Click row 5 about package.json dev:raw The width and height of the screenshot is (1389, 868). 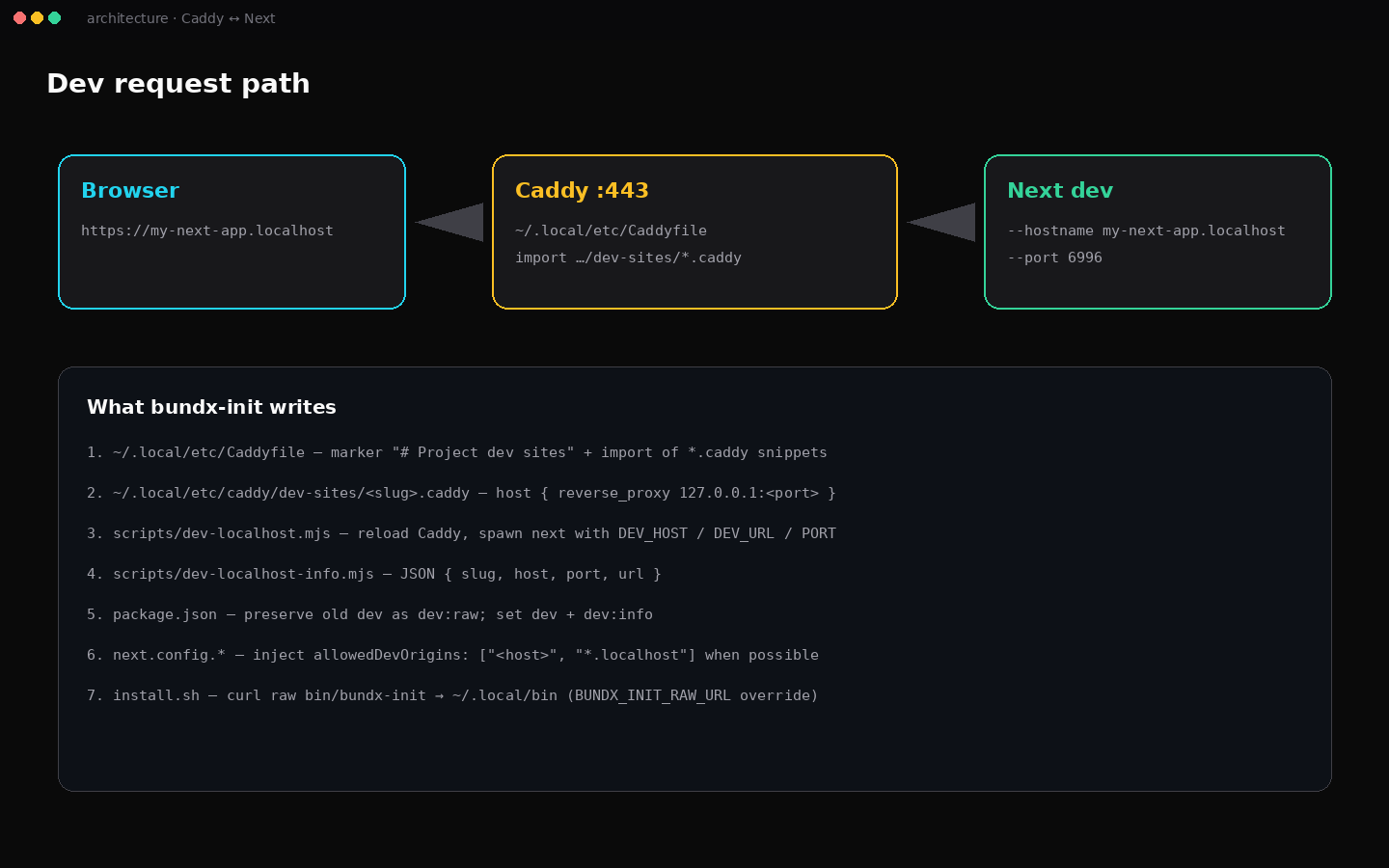click(369, 614)
